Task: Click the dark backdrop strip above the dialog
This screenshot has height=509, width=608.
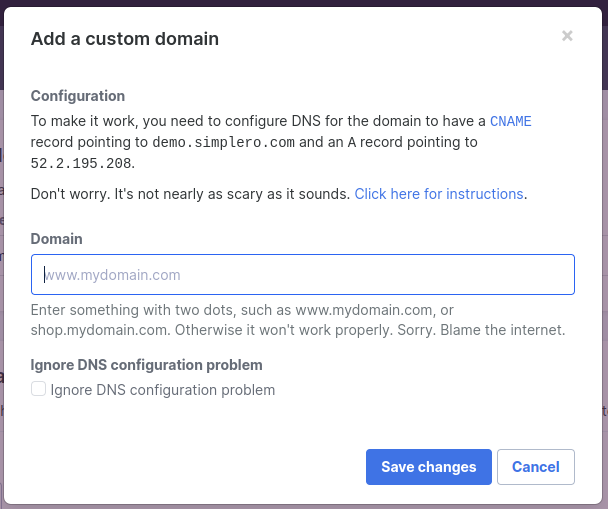Action: click(304, 3)
